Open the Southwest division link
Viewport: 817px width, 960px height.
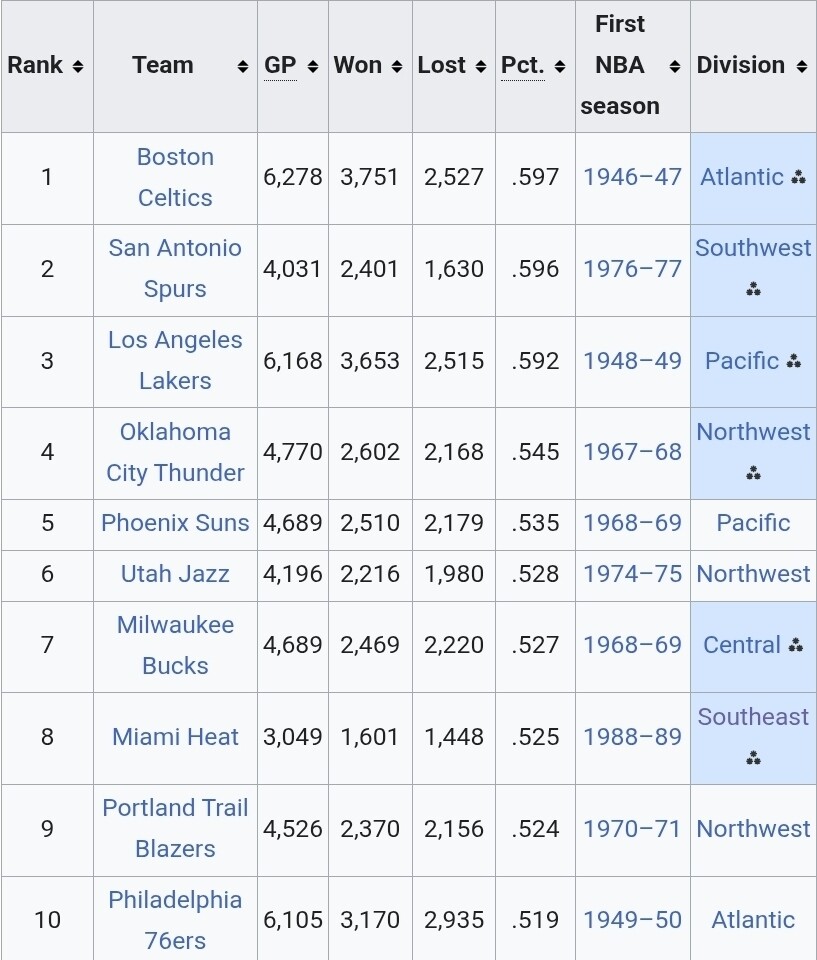[753, 248]
